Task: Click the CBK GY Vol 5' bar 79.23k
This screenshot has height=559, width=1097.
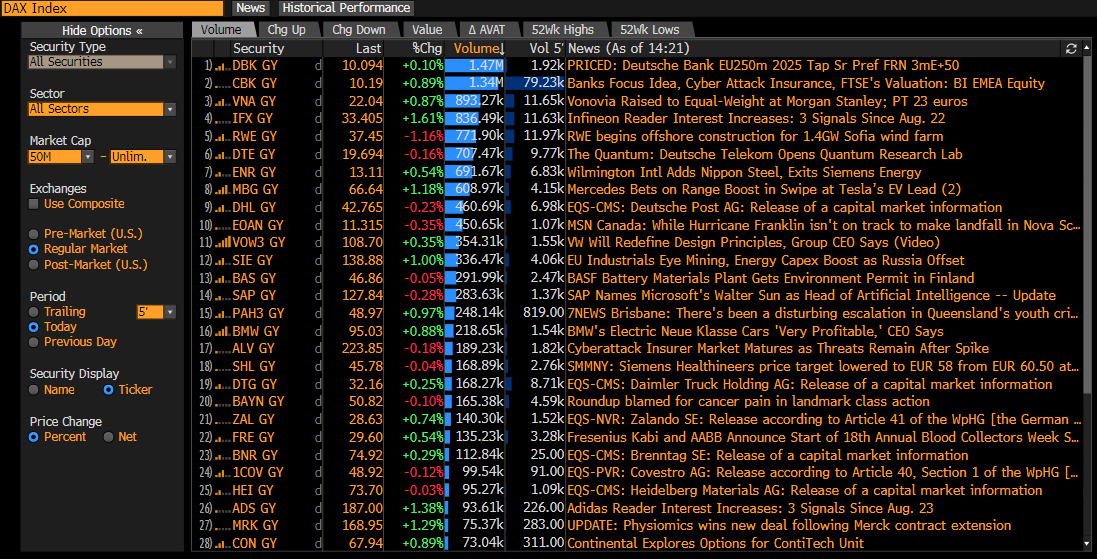Action: pos(535,83)
